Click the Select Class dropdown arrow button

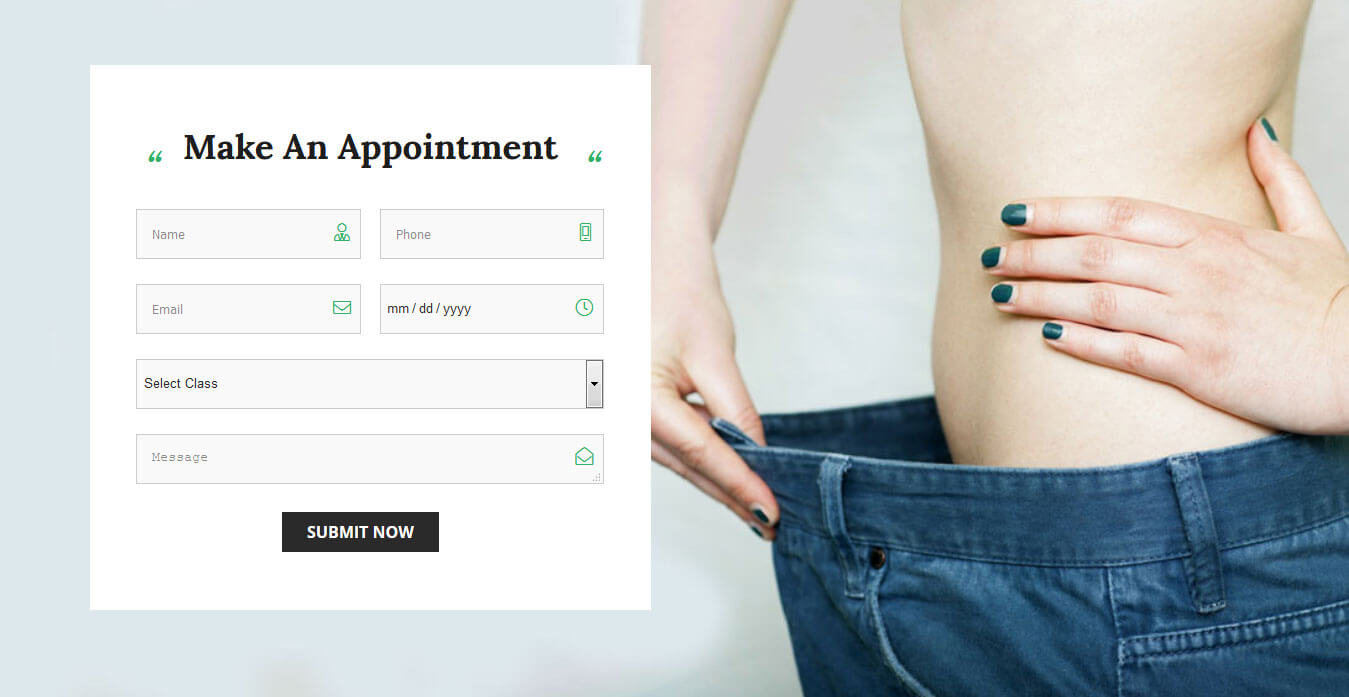pos(594,384)
